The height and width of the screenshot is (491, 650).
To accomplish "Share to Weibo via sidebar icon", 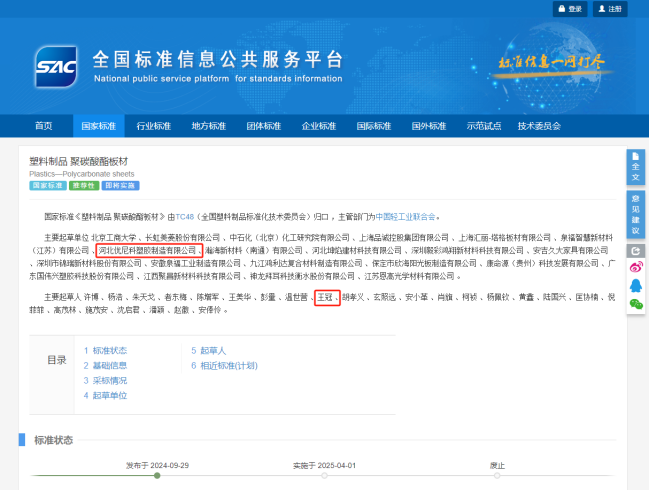I will [635, 267].
